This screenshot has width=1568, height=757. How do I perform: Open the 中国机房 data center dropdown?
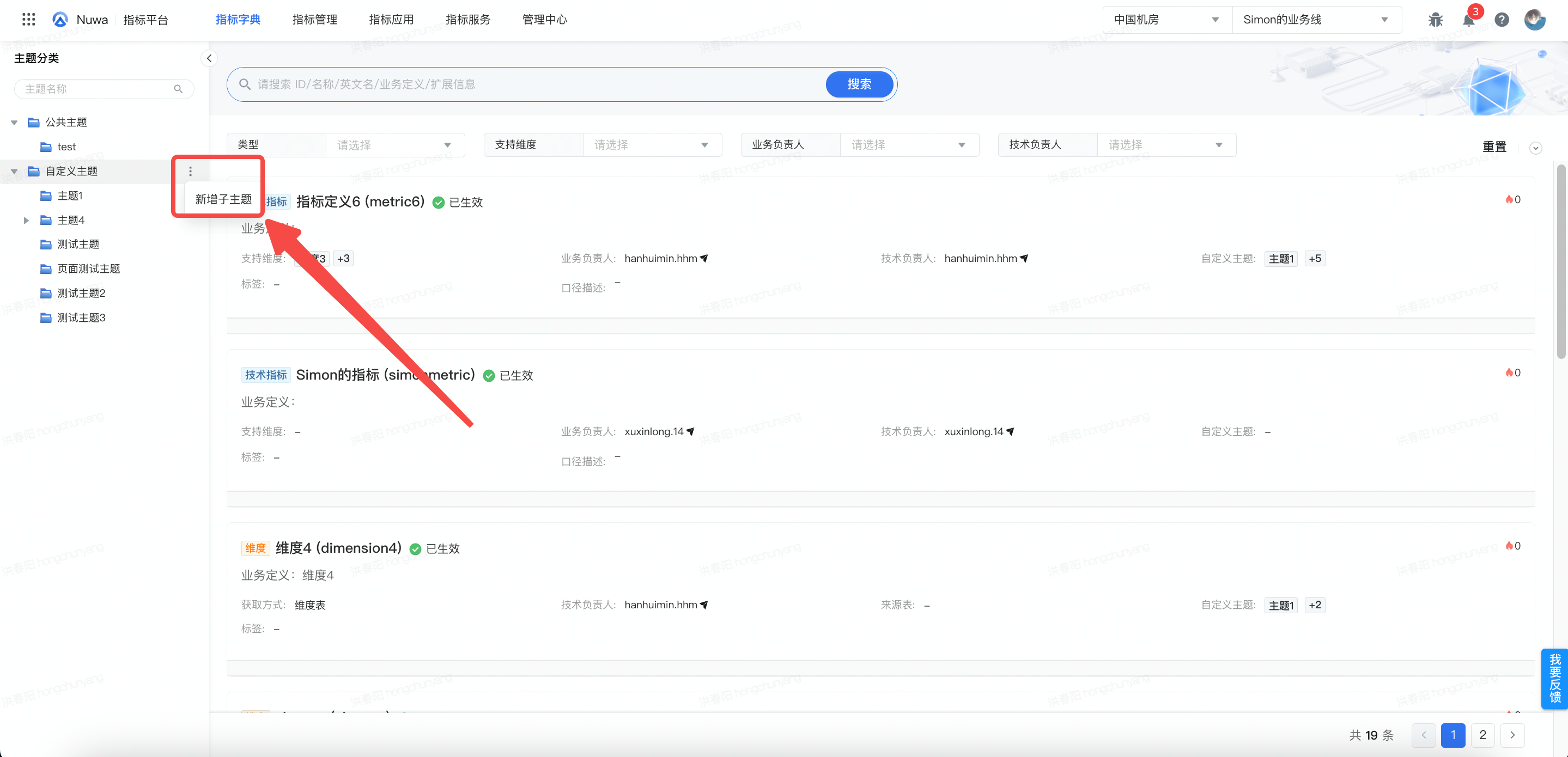pos(1167,20)
